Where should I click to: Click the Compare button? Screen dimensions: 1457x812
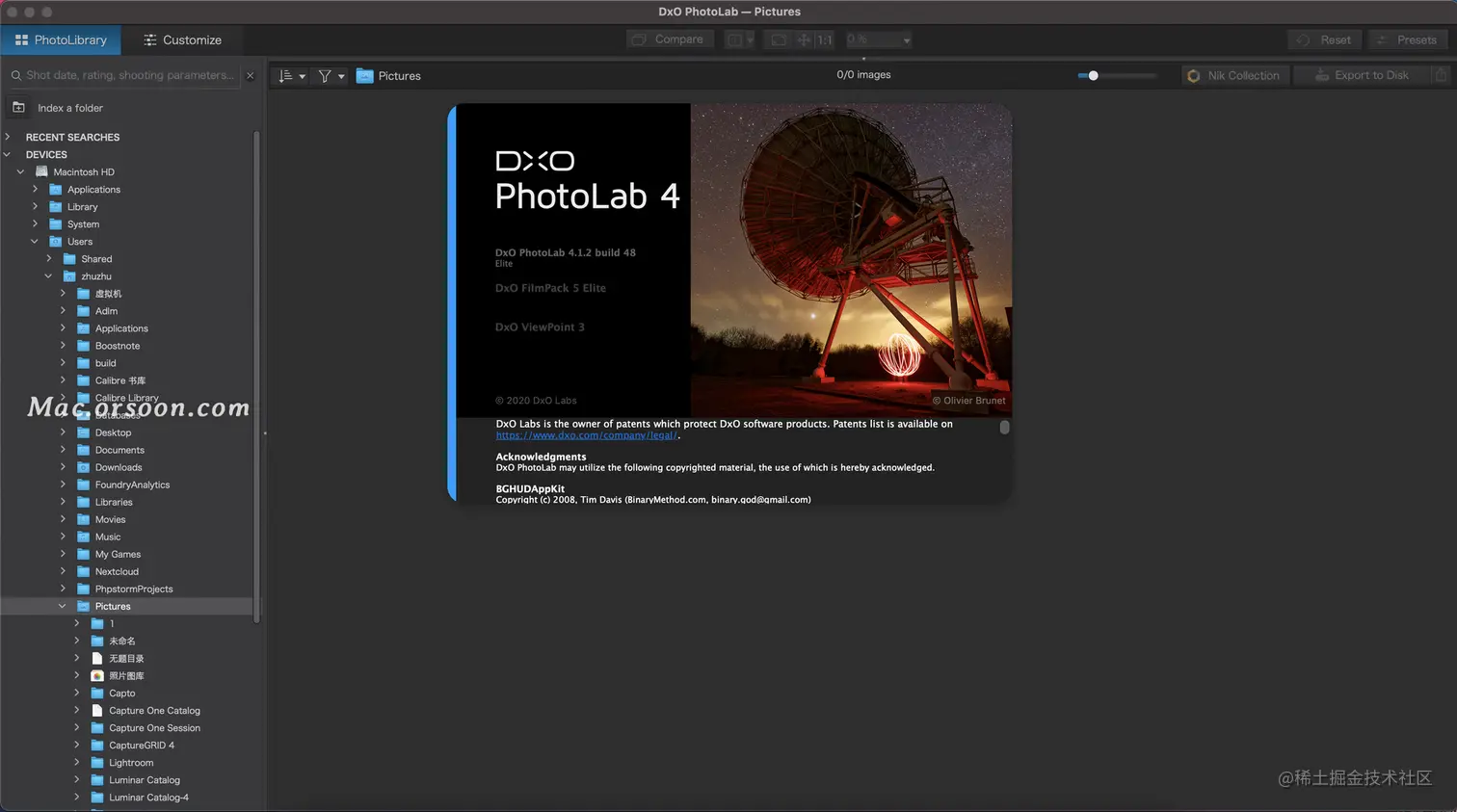pyautogui.click(x=669, y=39)
